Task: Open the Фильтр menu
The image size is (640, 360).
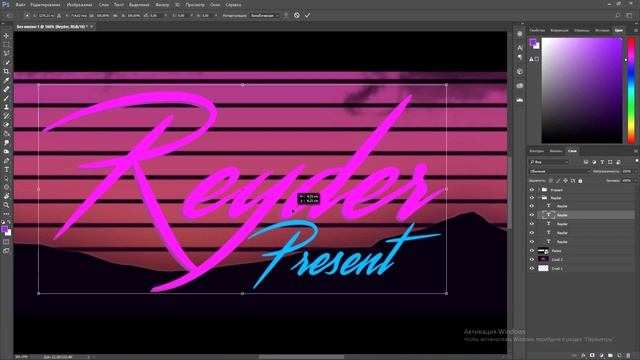Action: [162, 5]
